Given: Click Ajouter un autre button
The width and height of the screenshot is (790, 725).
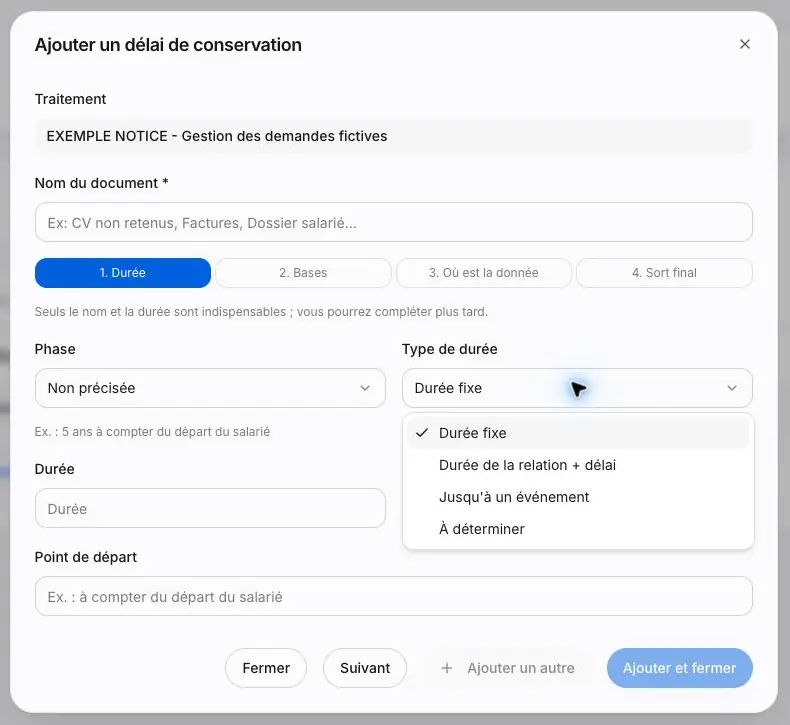Looking at the screenshot, I should [x=507, y=668].
